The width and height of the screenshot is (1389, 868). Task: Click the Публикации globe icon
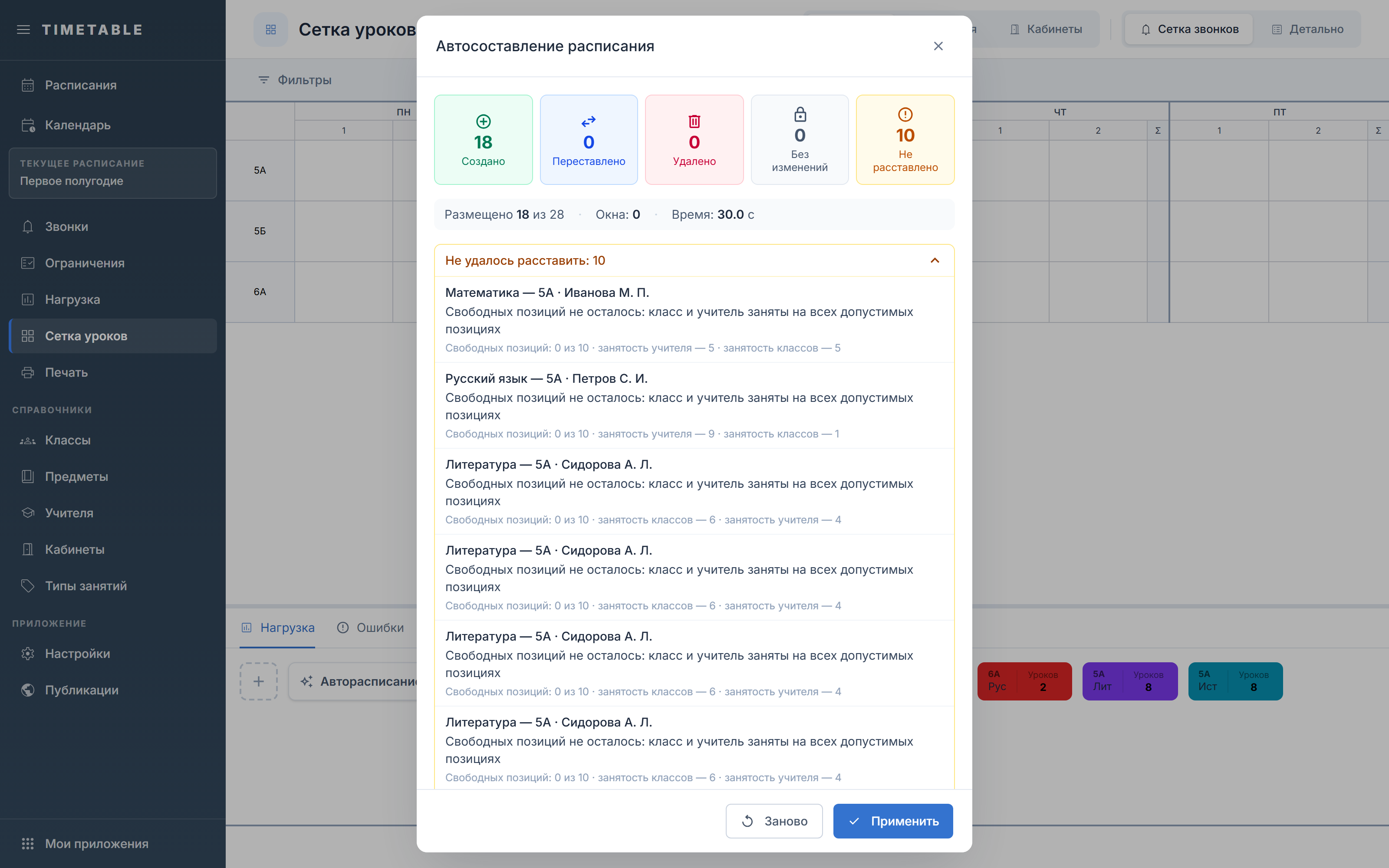coord(27,690)
